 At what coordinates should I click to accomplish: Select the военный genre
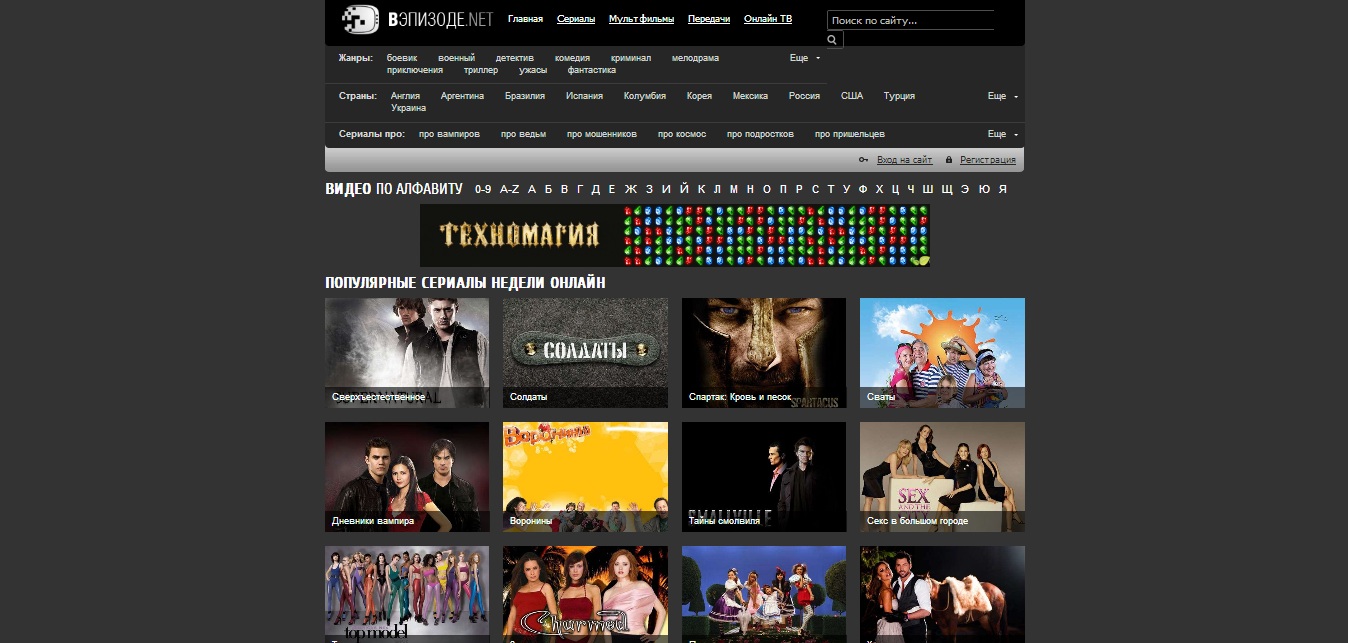click(x=456, y=58)
